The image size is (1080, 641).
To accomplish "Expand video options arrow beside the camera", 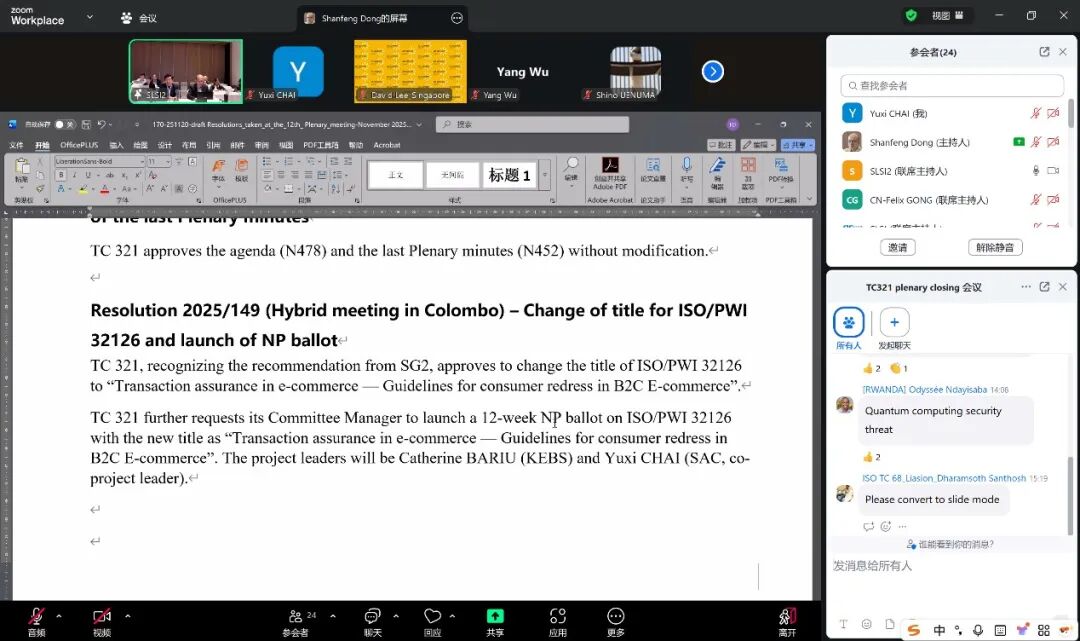I will 127,616.
